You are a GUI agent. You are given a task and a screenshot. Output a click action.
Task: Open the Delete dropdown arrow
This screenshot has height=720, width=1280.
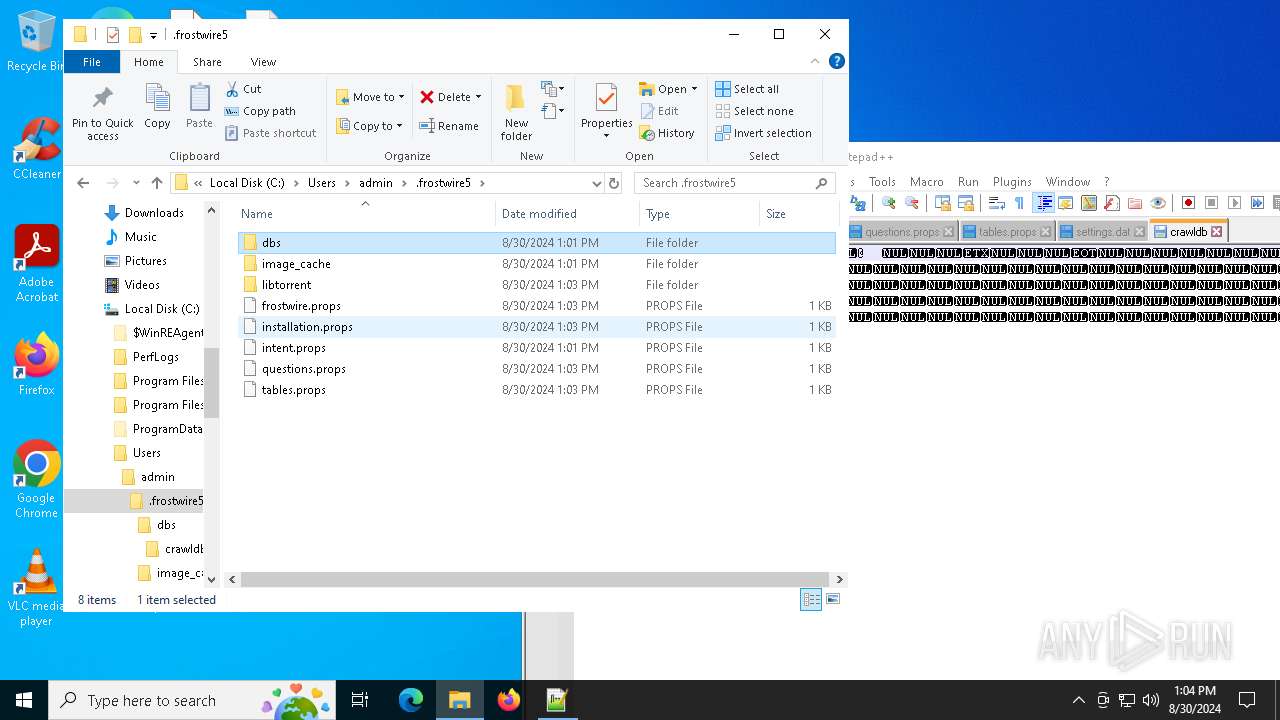tap(478, 97)
